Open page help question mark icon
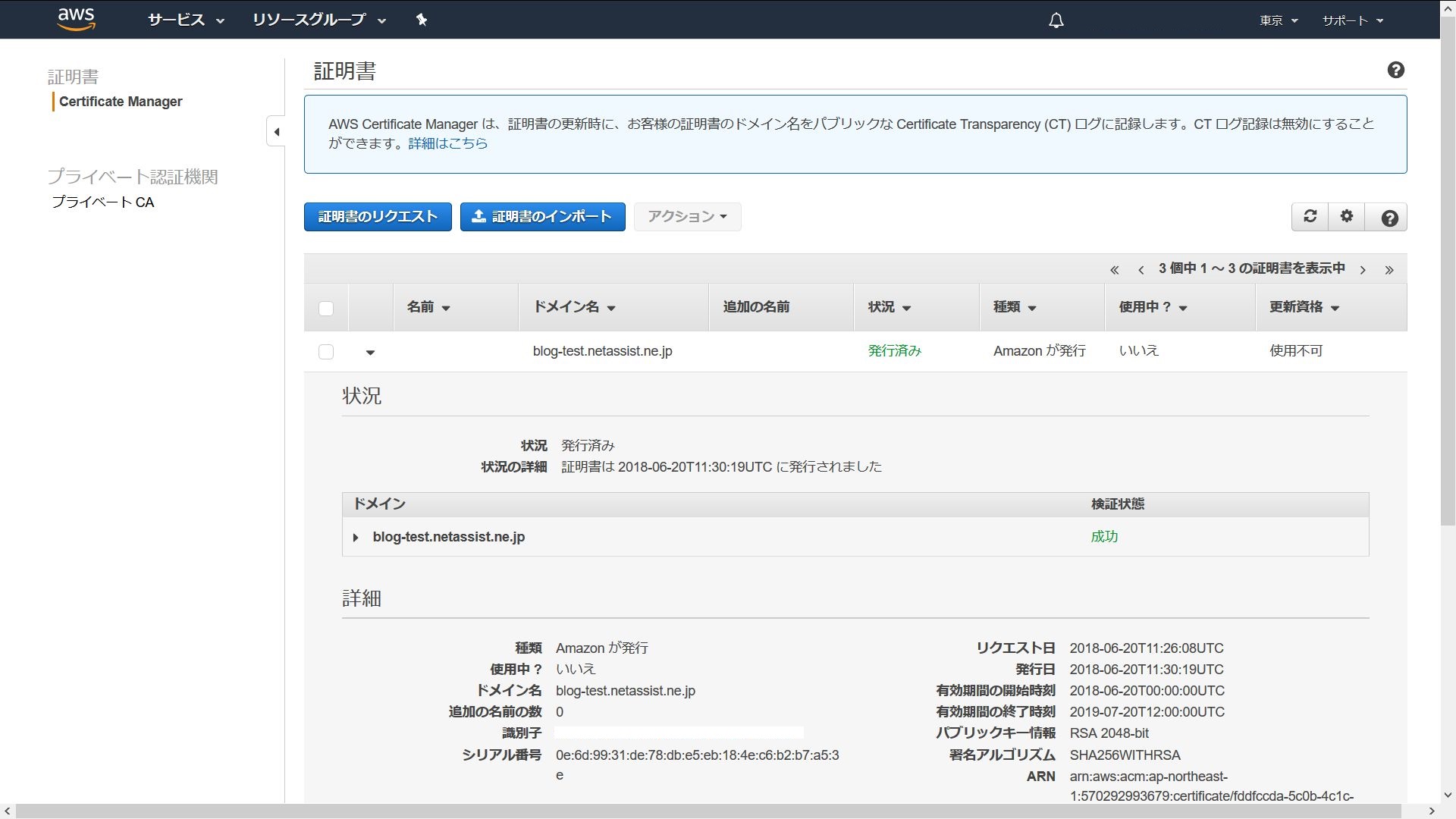1456x819 pixels. (x=1395, y=70)
